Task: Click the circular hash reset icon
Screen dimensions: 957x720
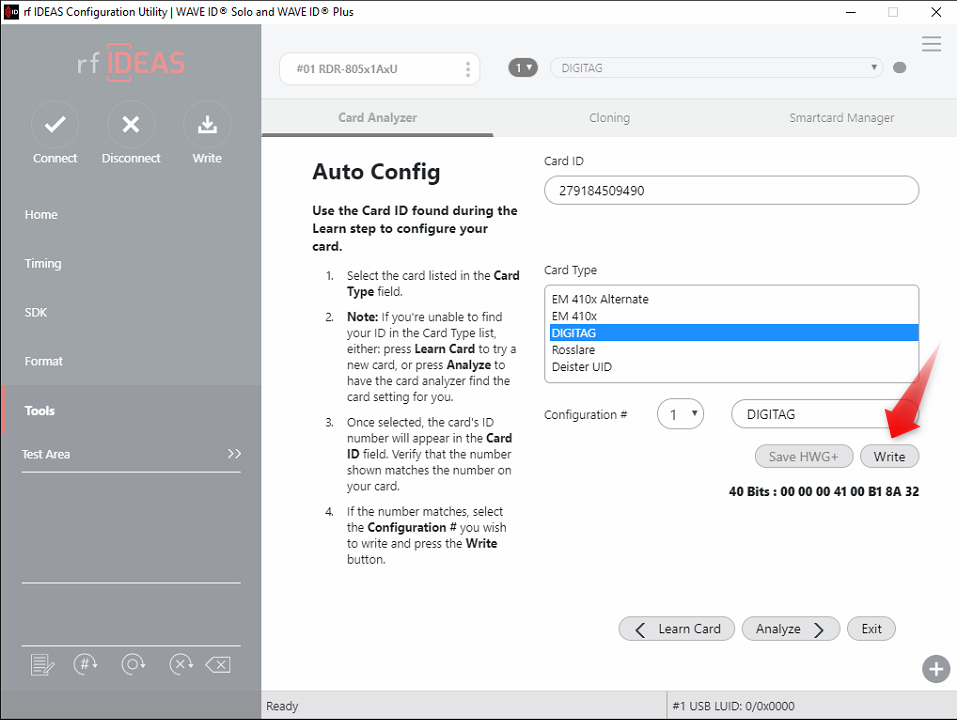Action: 85,664
